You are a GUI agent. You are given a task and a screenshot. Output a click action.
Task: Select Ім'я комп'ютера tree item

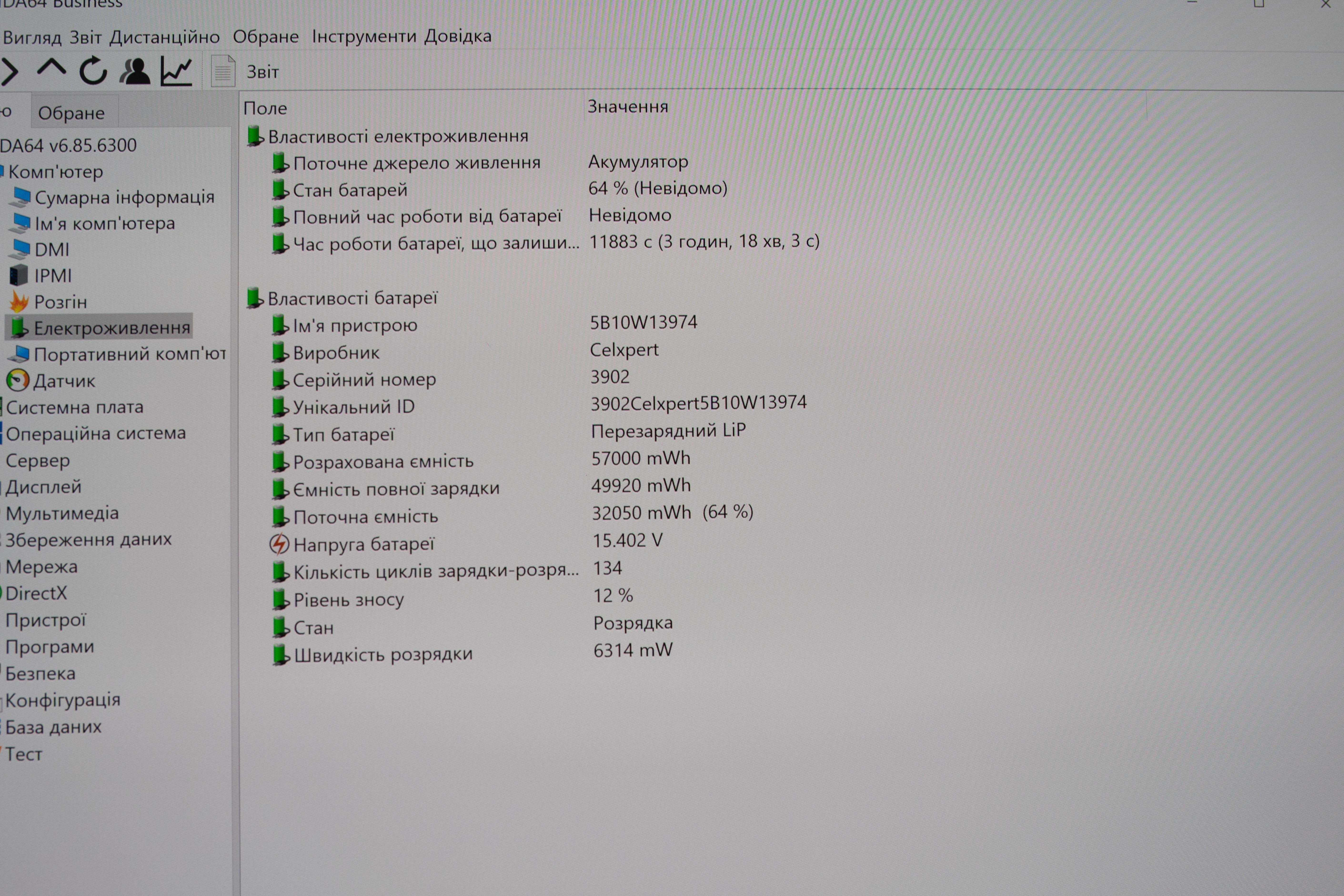click(105, 223)
